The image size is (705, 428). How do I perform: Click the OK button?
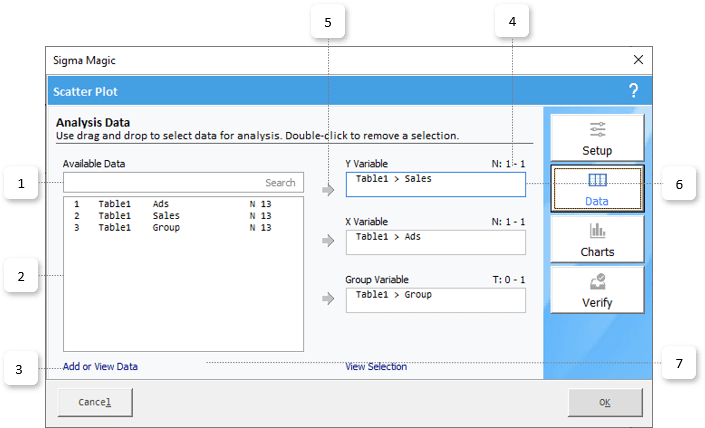[605, 402]
